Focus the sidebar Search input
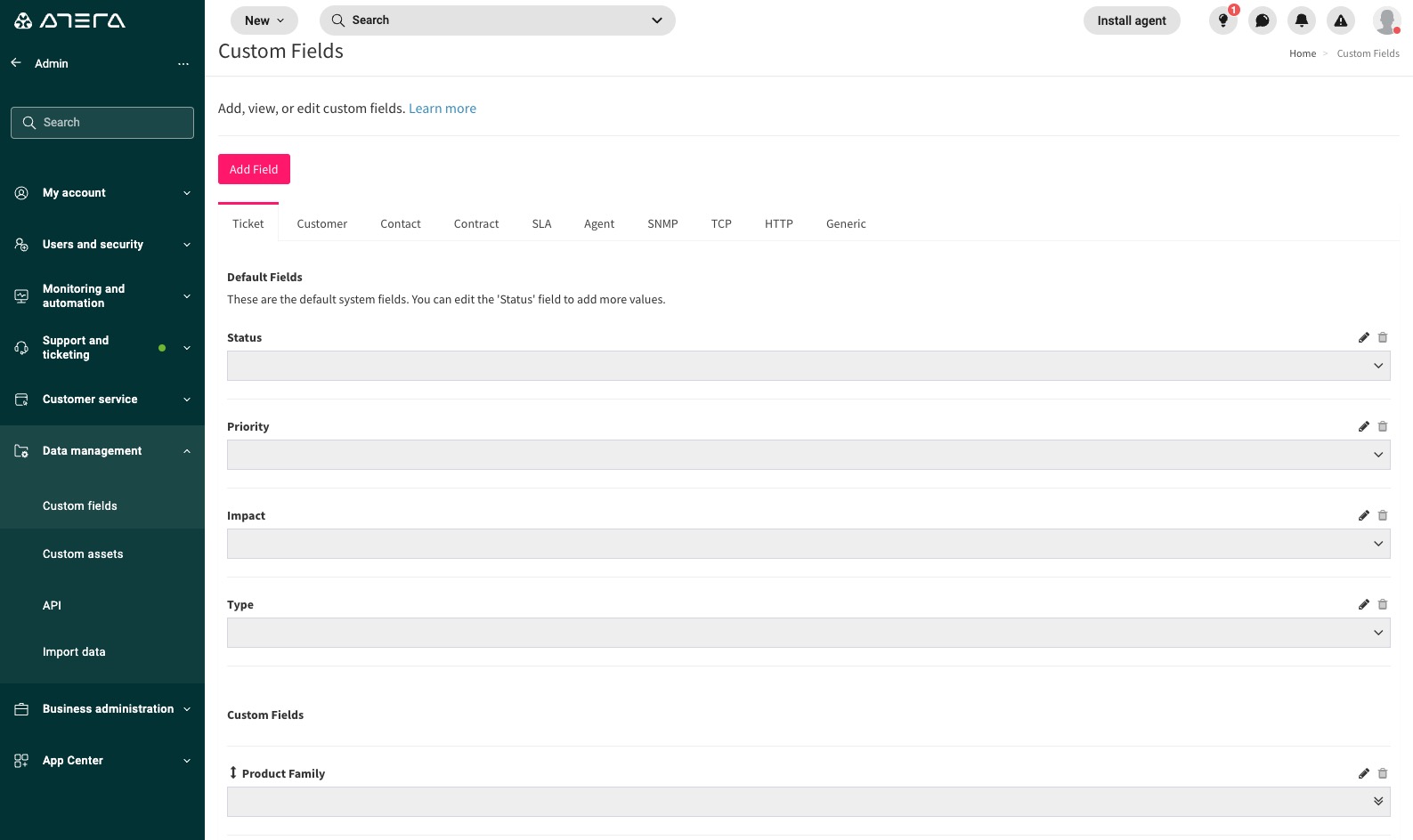Screen dimensions: 1413x840 (x=102, y=123)
